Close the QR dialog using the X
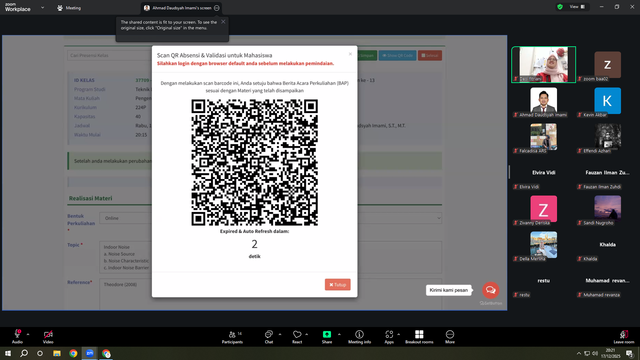 (x=350, y=54)
